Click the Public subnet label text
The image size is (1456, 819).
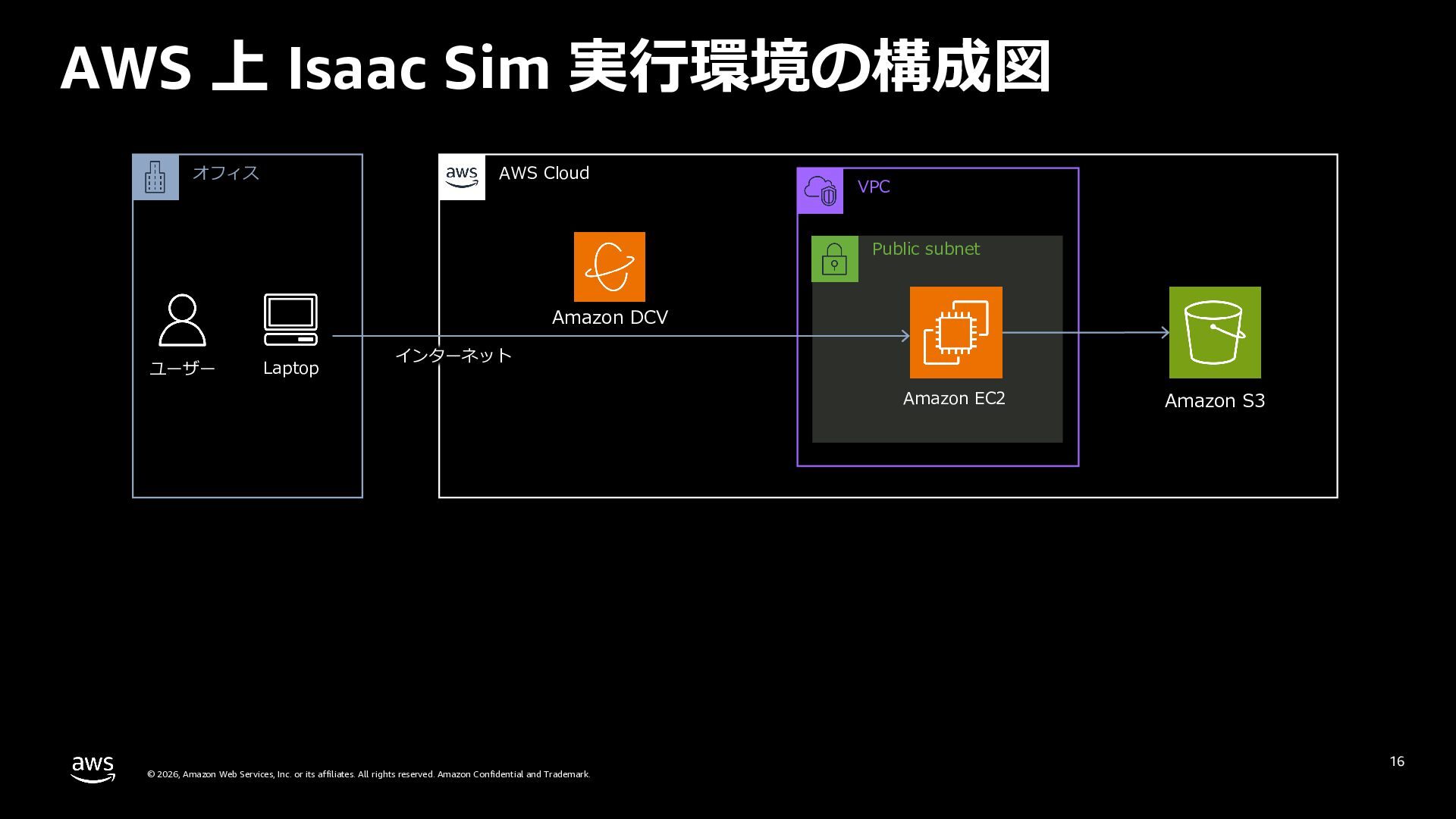(x=925, y=249)
